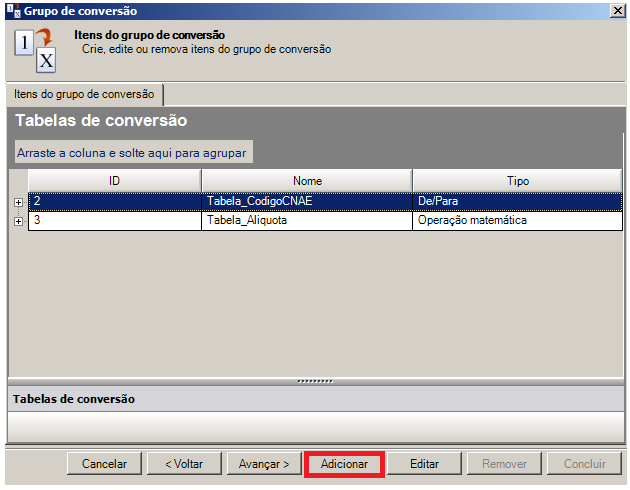The width and height of the screenshot is (630, 490).
Task: Select the Itens do grupo de conversão tab
Action: coord(84,94)
